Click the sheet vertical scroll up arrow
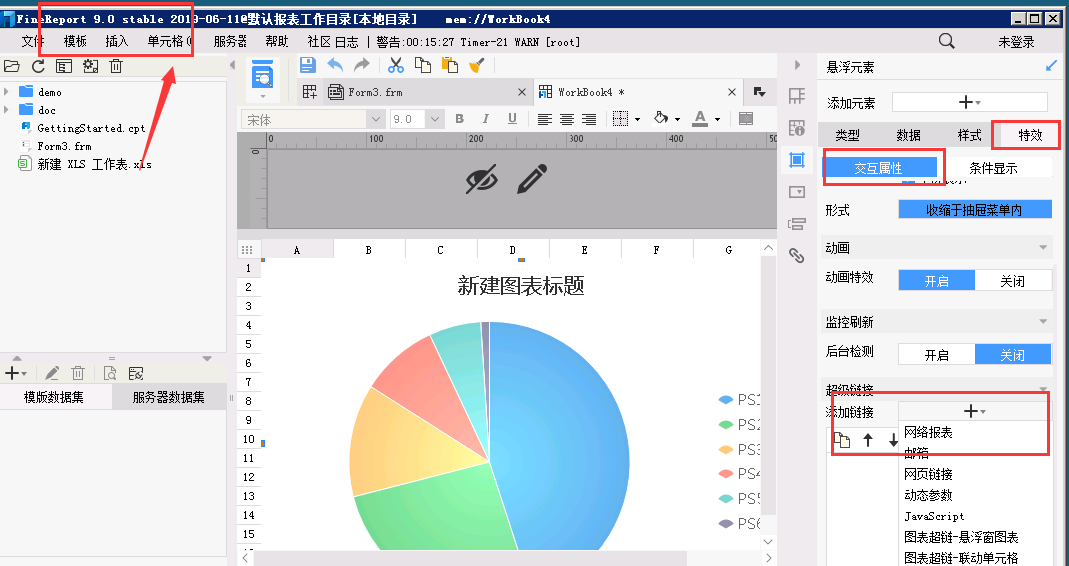Screen dimensions: 1069x566 tap(768, 248)
